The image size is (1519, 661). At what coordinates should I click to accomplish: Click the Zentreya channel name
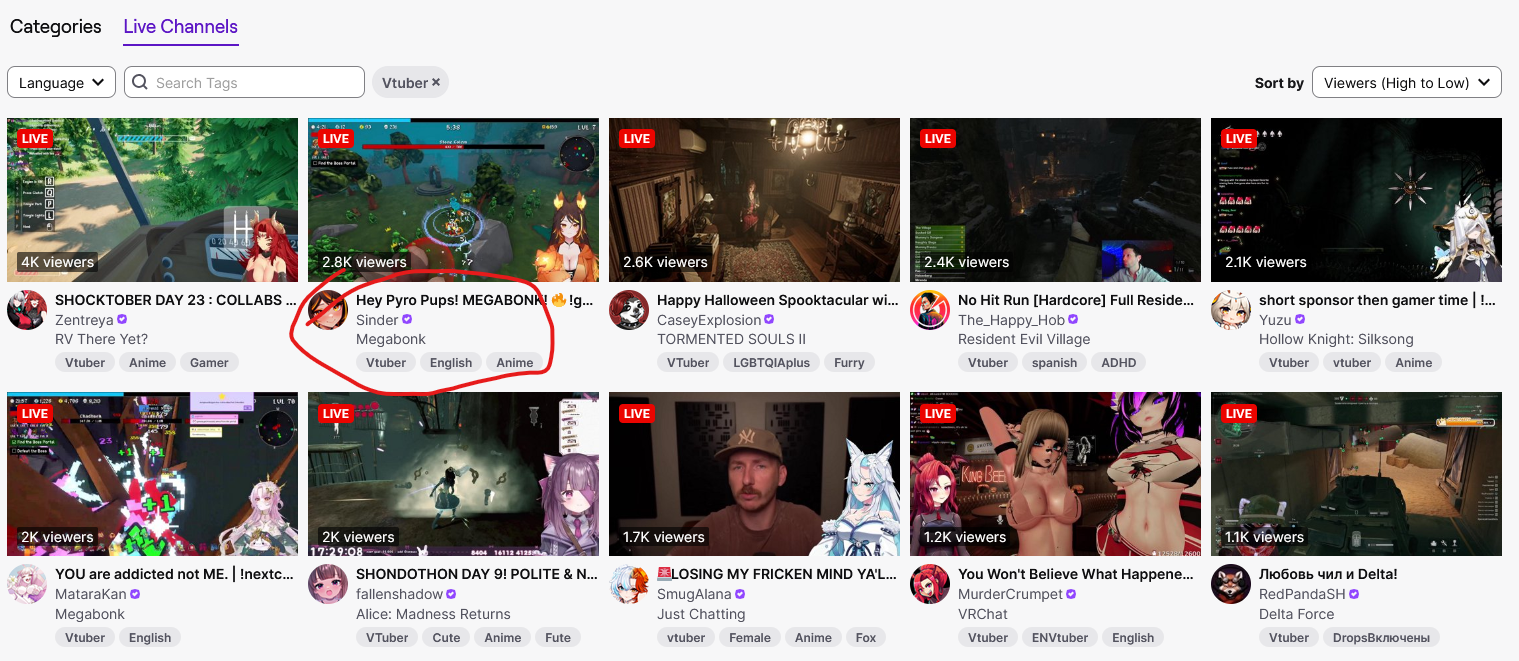[84, 320]
